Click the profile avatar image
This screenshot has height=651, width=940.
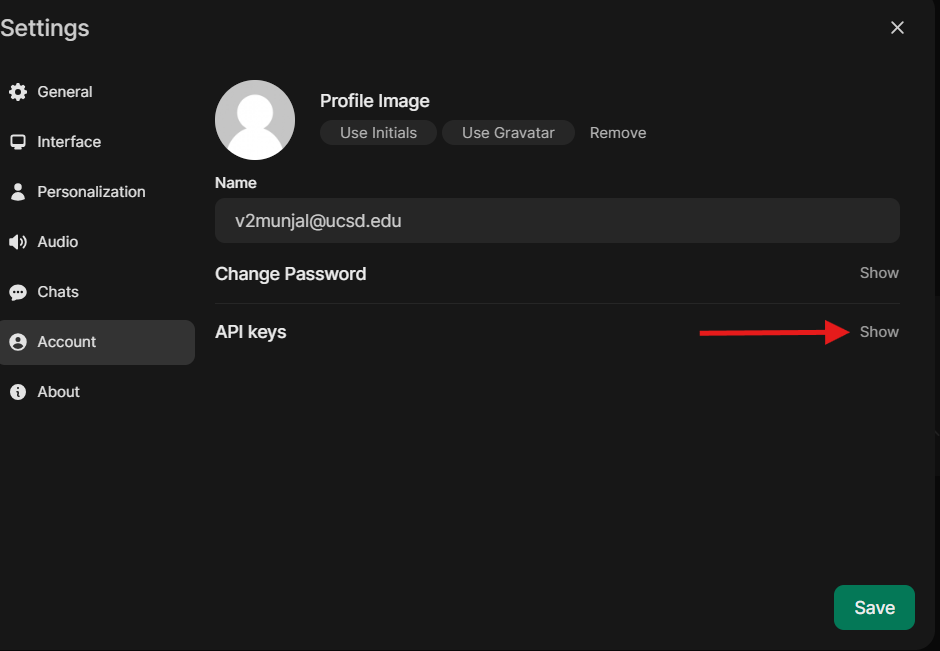[255, 120]
